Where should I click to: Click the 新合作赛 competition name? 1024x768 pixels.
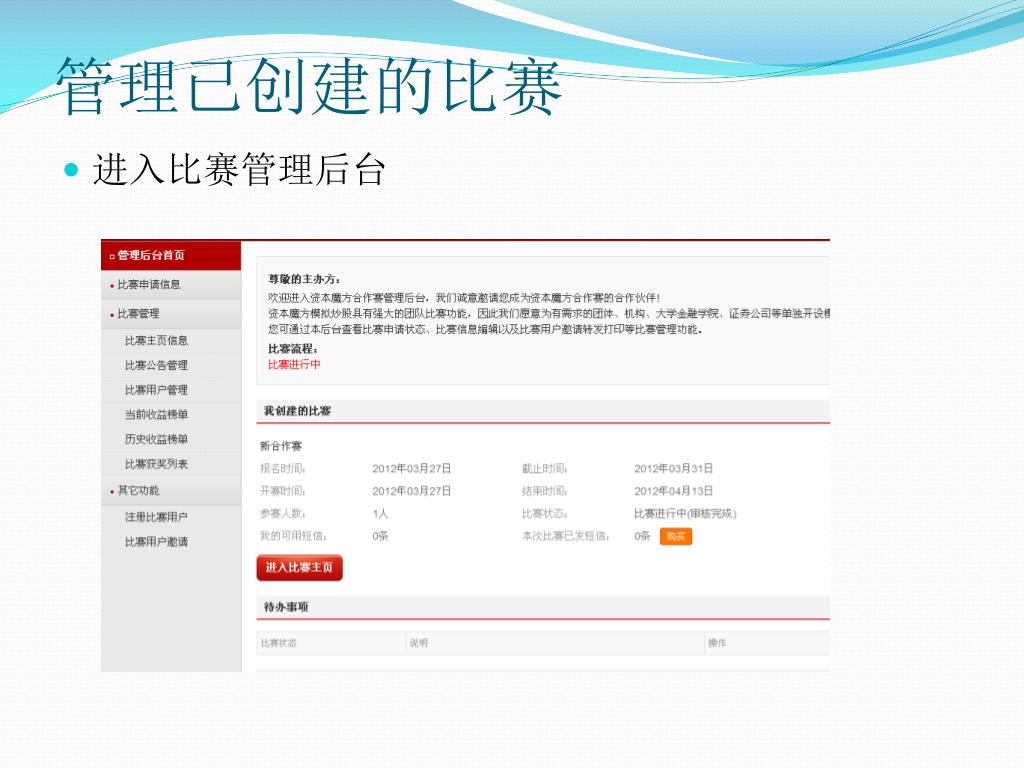pyautogui.click(x=281, y=446)
